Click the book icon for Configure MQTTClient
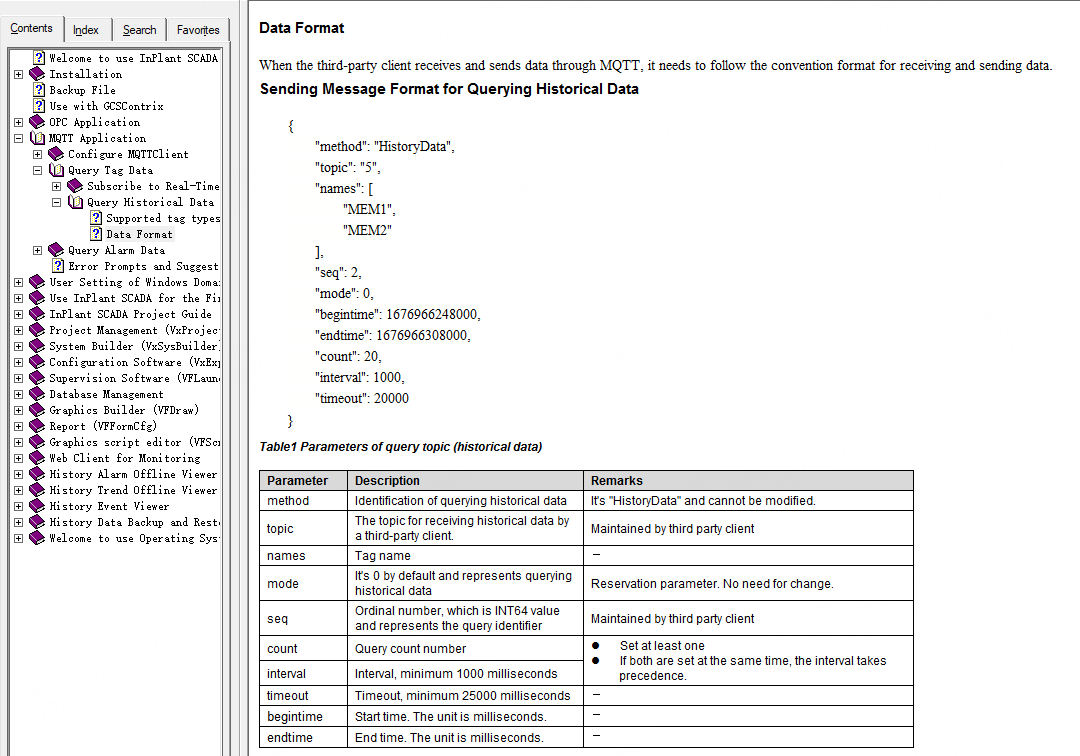 pos(56,154)
